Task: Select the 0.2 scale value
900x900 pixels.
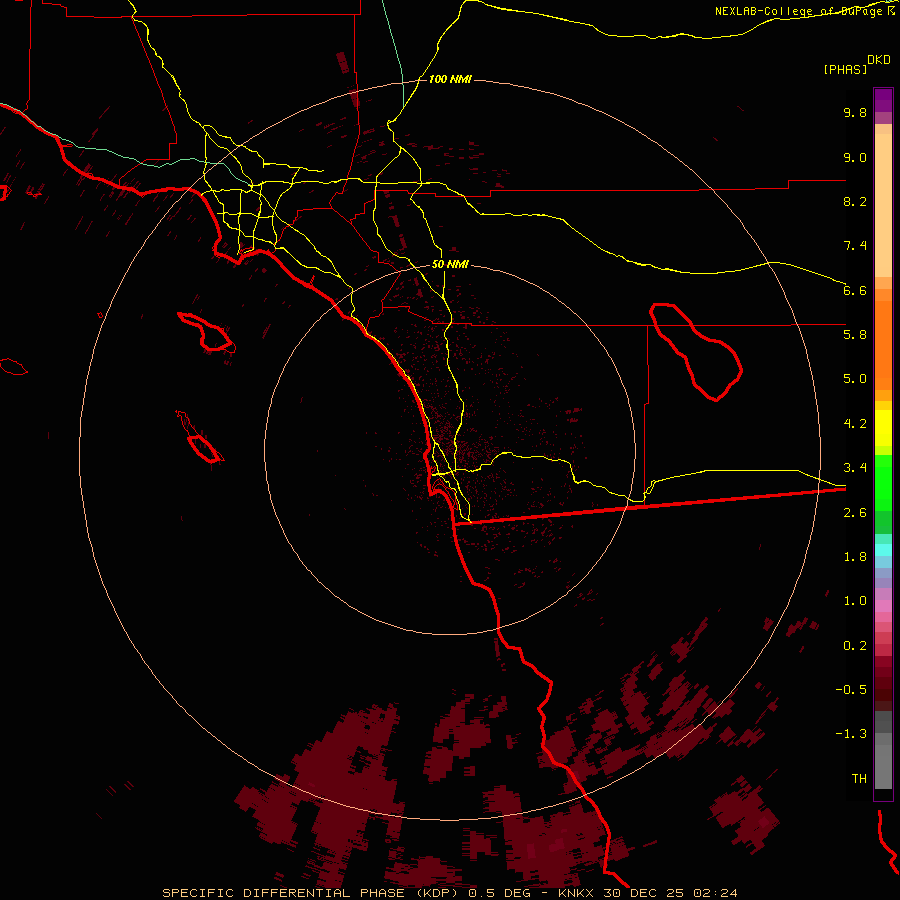Action: pos(855,646)
